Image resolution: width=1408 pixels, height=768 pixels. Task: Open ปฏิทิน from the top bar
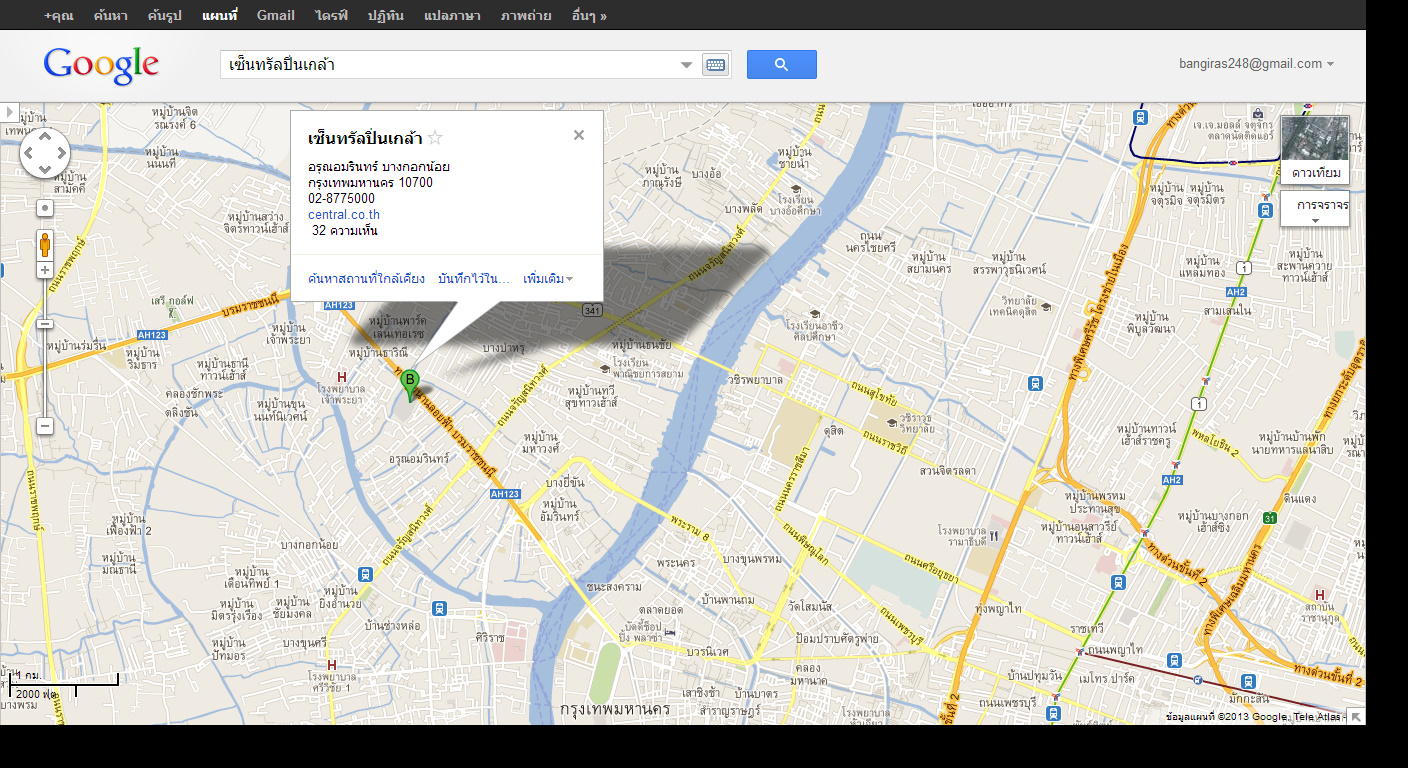(386, 15)
